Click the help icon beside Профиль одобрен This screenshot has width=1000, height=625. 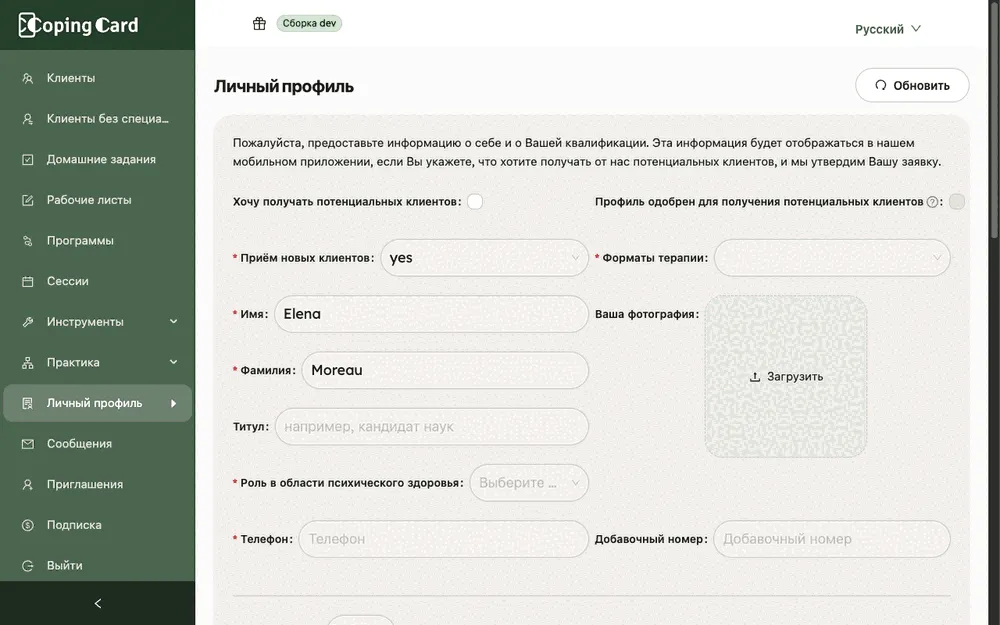coord(932,202)
